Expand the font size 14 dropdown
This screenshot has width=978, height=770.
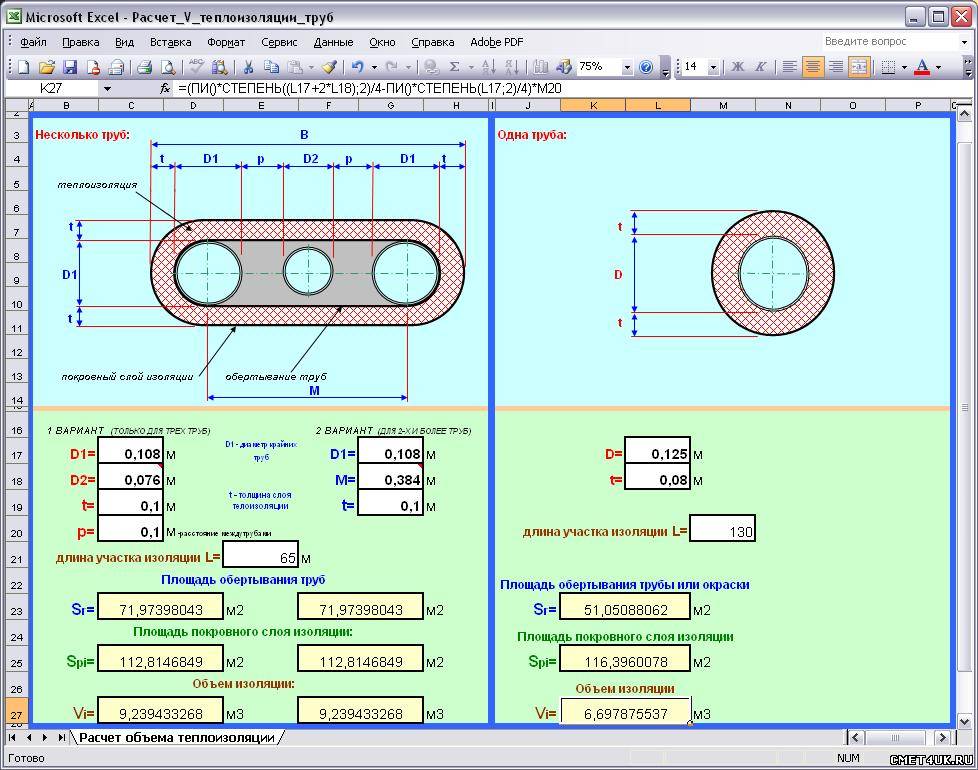point(713,67)
